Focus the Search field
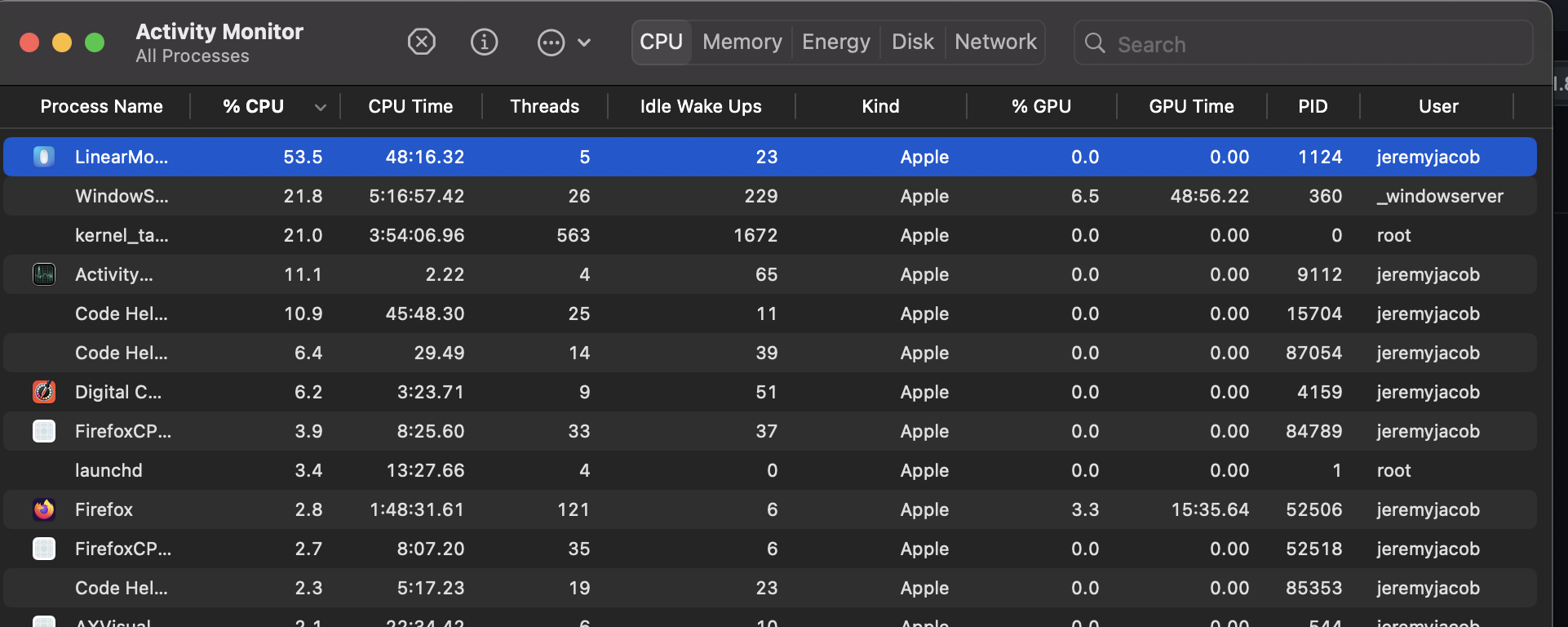Image resolution: width=1568 pixels, height=627 pixels. coord(1304,43)
